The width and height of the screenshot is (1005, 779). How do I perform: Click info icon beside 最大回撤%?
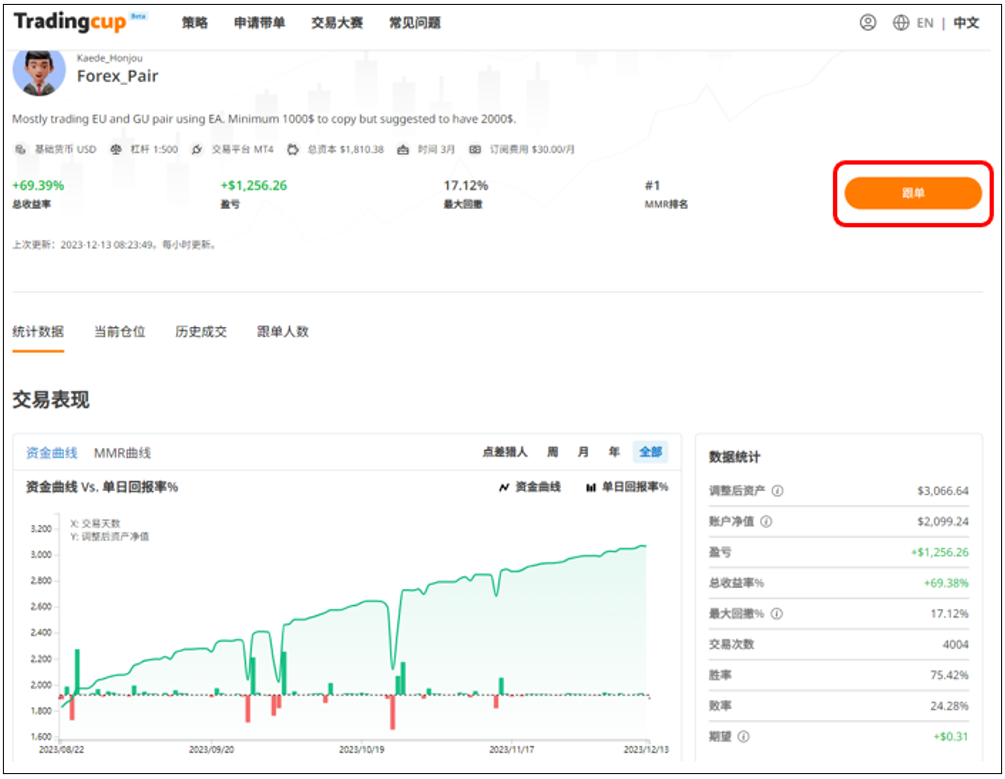pos(778,614)
